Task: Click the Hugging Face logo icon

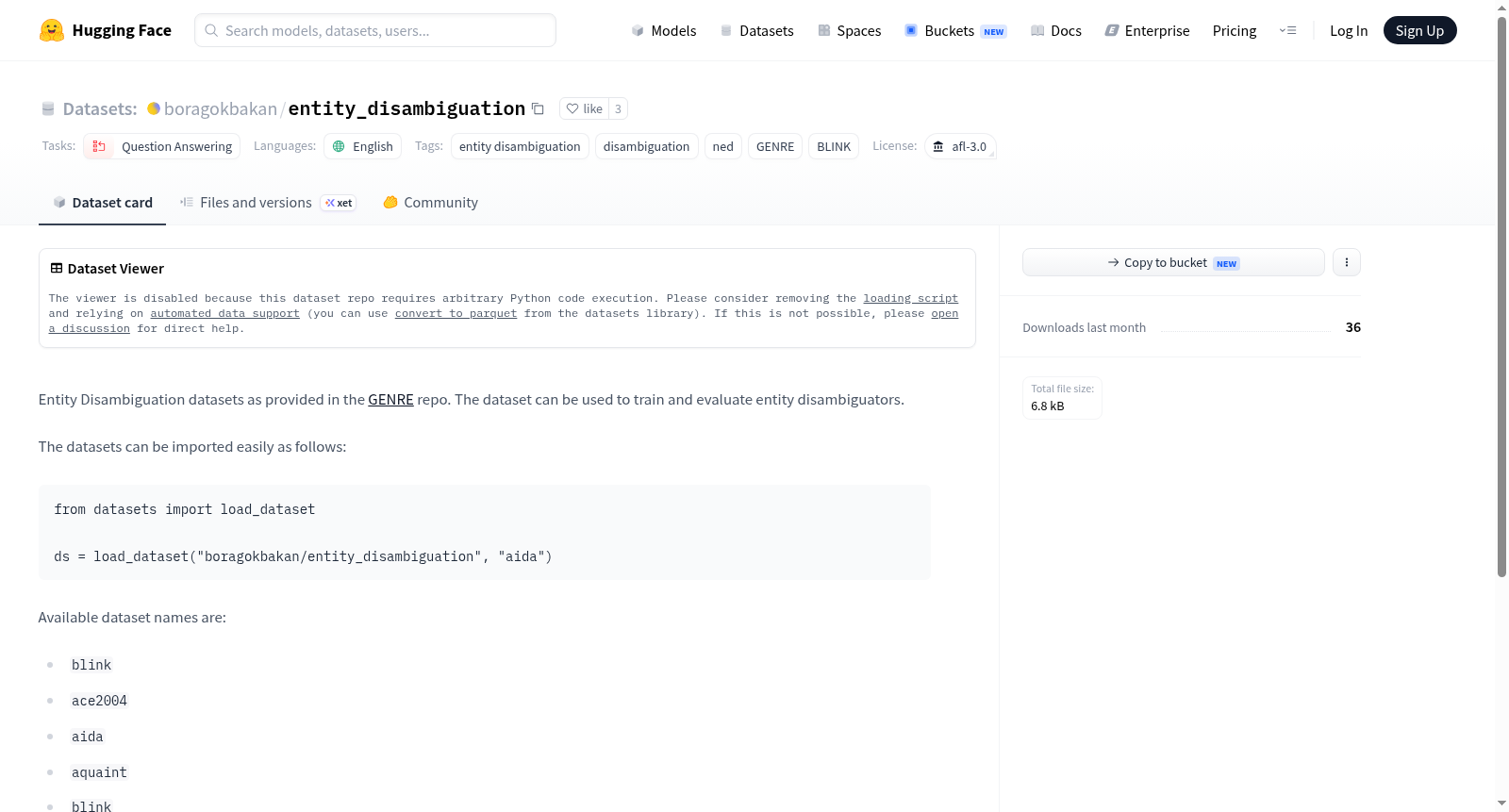Action: point(52,30)
